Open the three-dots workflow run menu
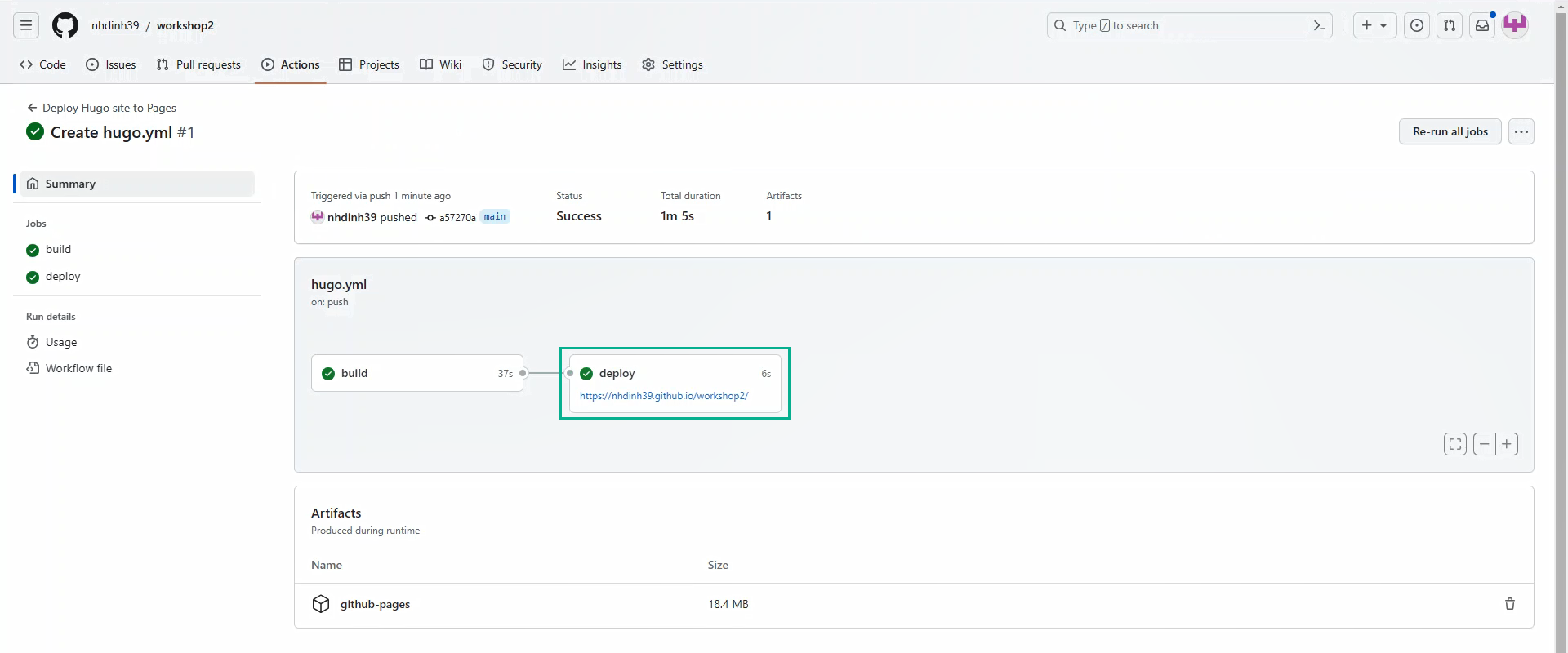Viewport: 1568px width, 653px height. click(1521, 131)
